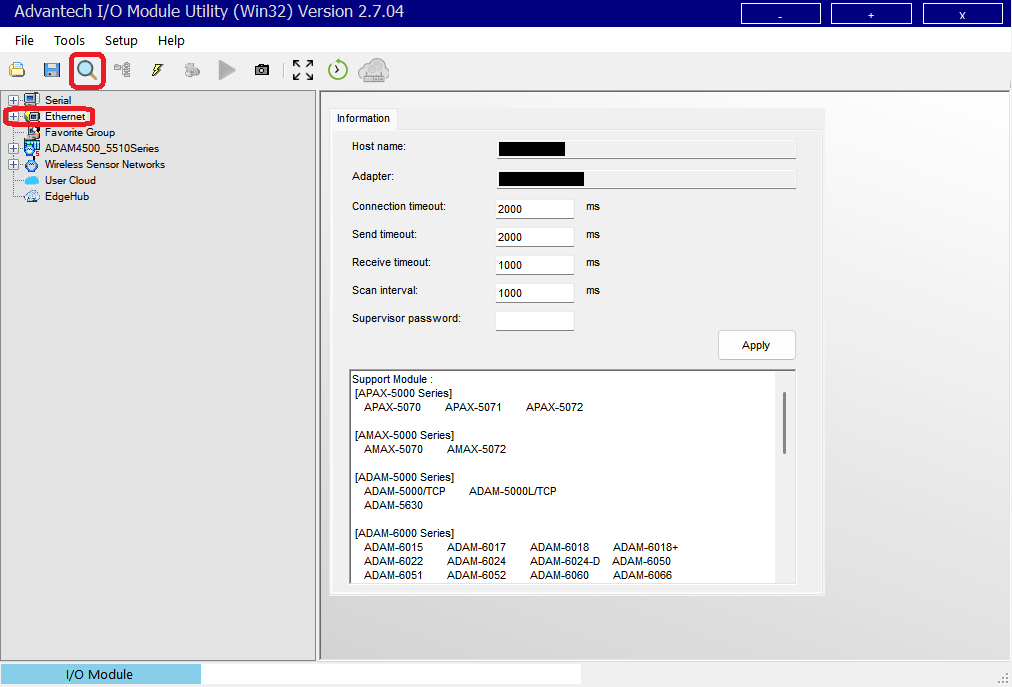Select Favorite Group in the tree
The height and width of the screenshot is (687, 1012).
pos(79,132)
